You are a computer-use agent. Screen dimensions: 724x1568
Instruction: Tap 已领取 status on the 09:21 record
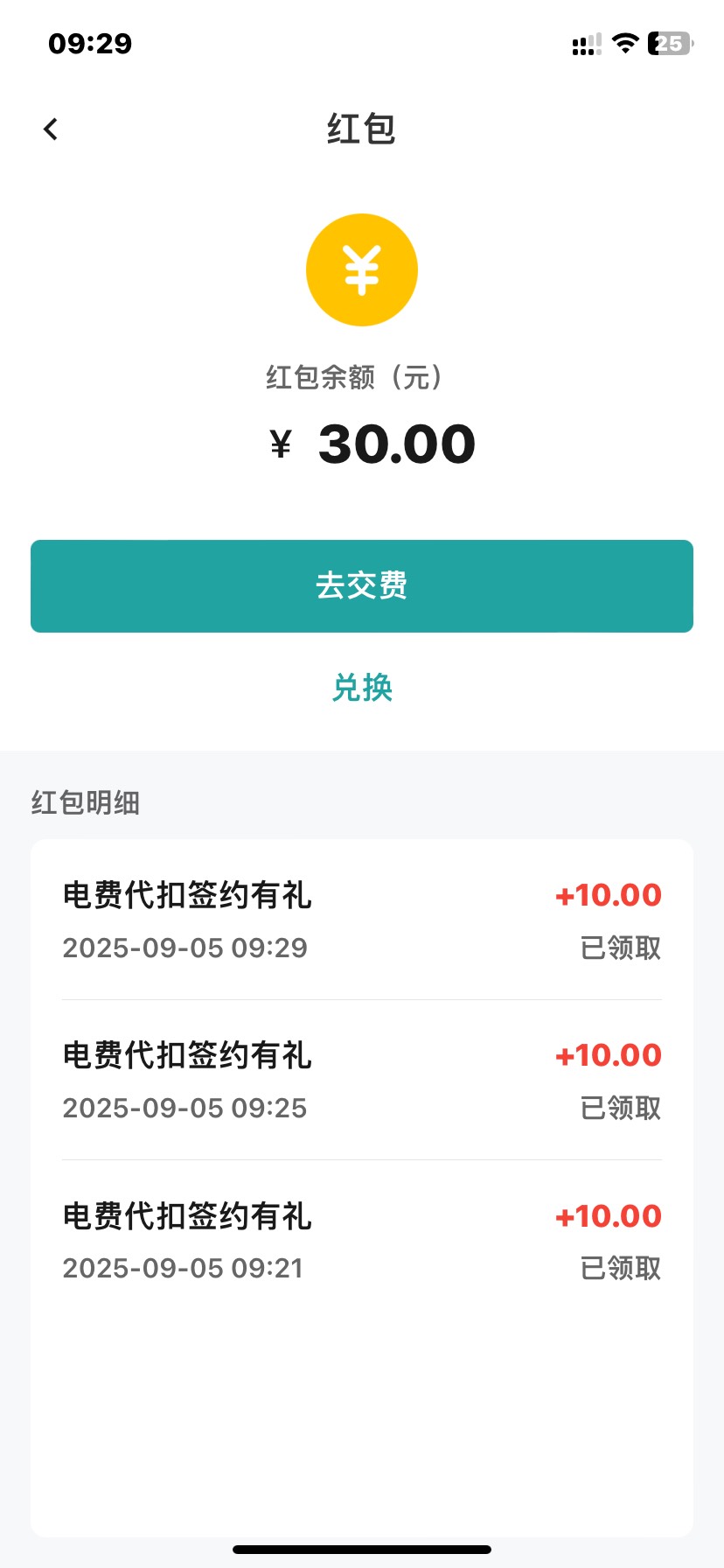click(621, 1268)
